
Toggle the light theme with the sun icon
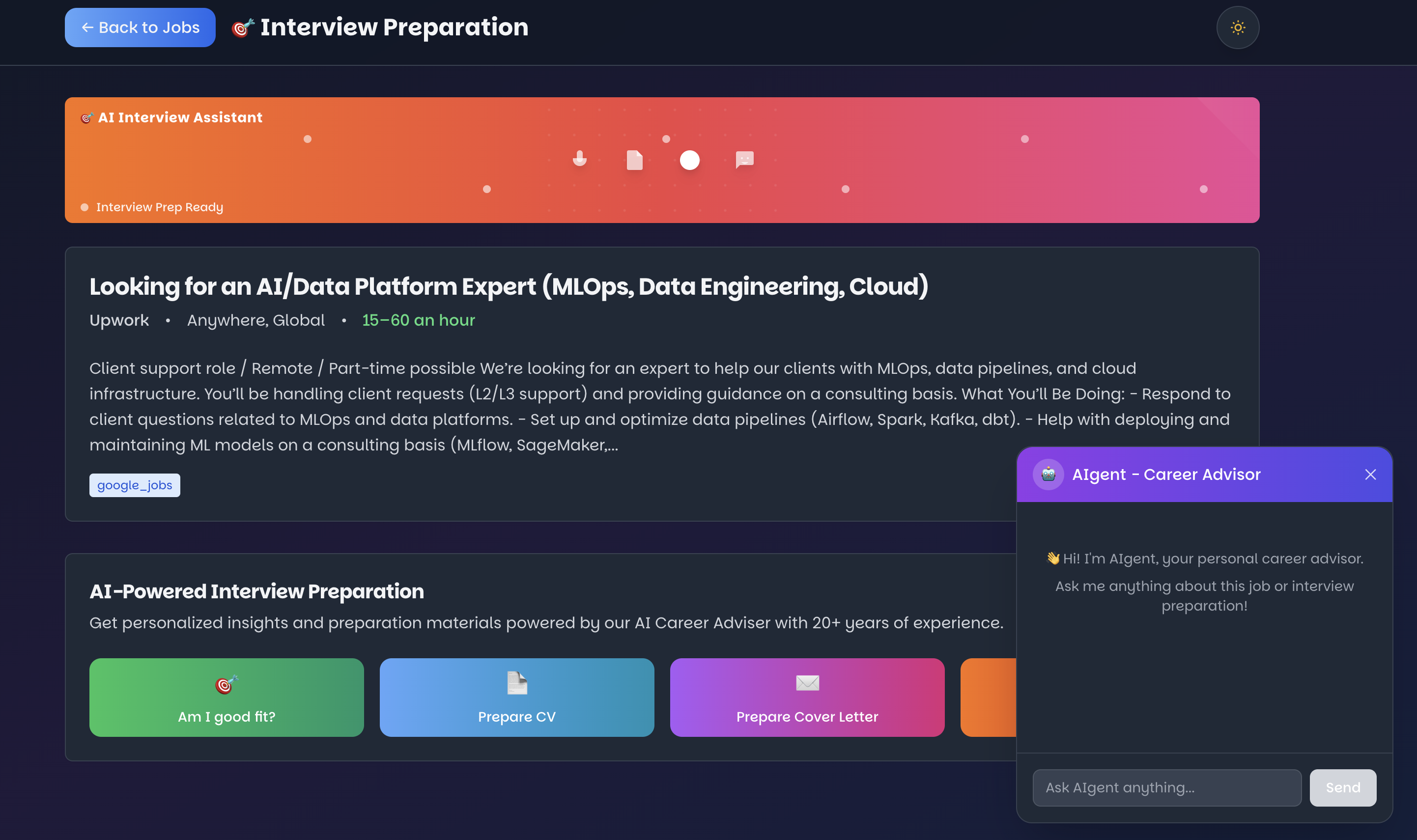(x=1238, y=27)
